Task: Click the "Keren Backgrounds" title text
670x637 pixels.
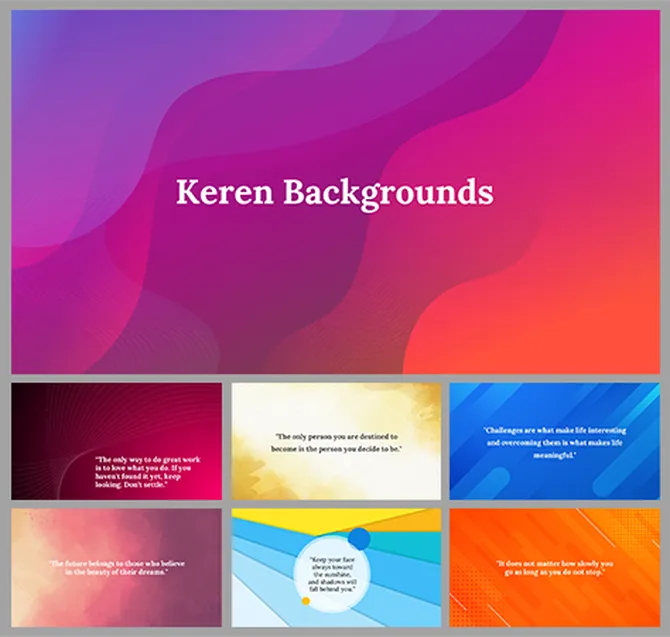Action: coord(334,191)
